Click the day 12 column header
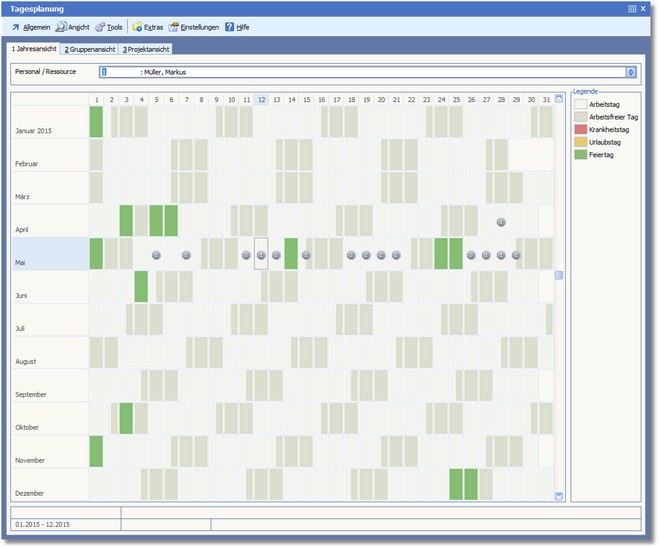 (261, 100)
